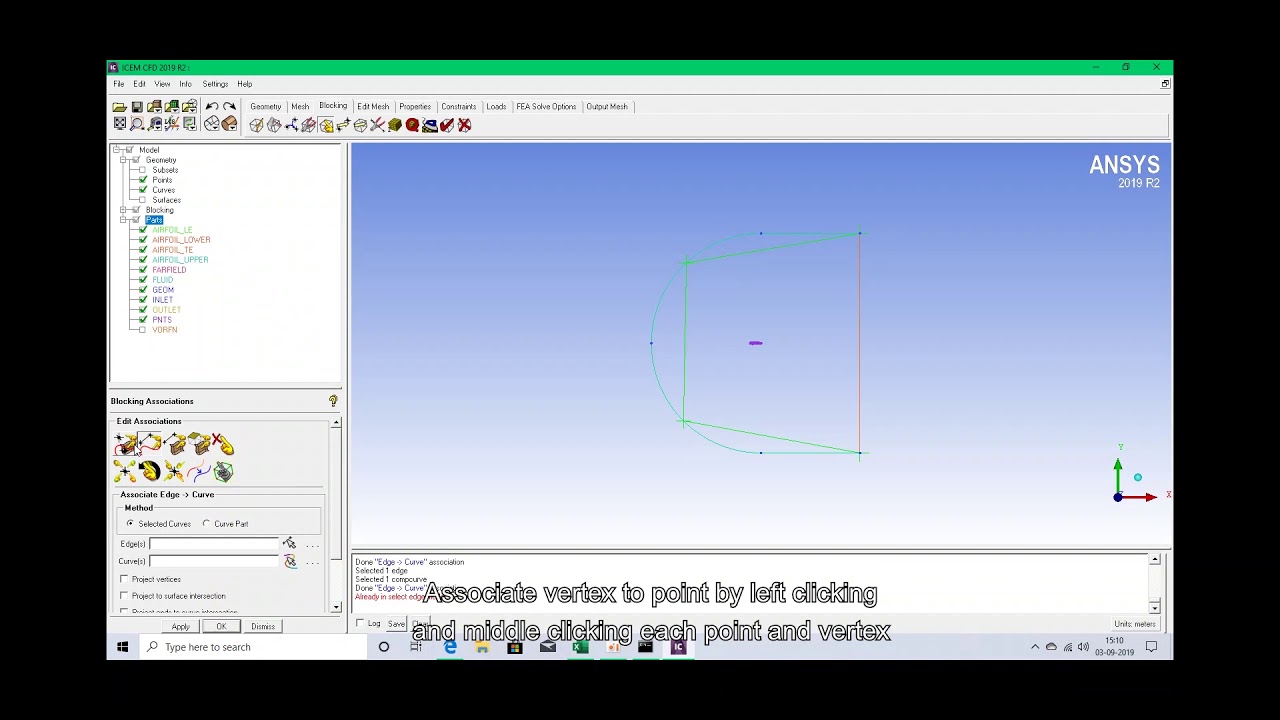Viewport: 1280px width, 720px height.
Task: Toggle the Curves visibility checkbox
Action: pos(143,190)
